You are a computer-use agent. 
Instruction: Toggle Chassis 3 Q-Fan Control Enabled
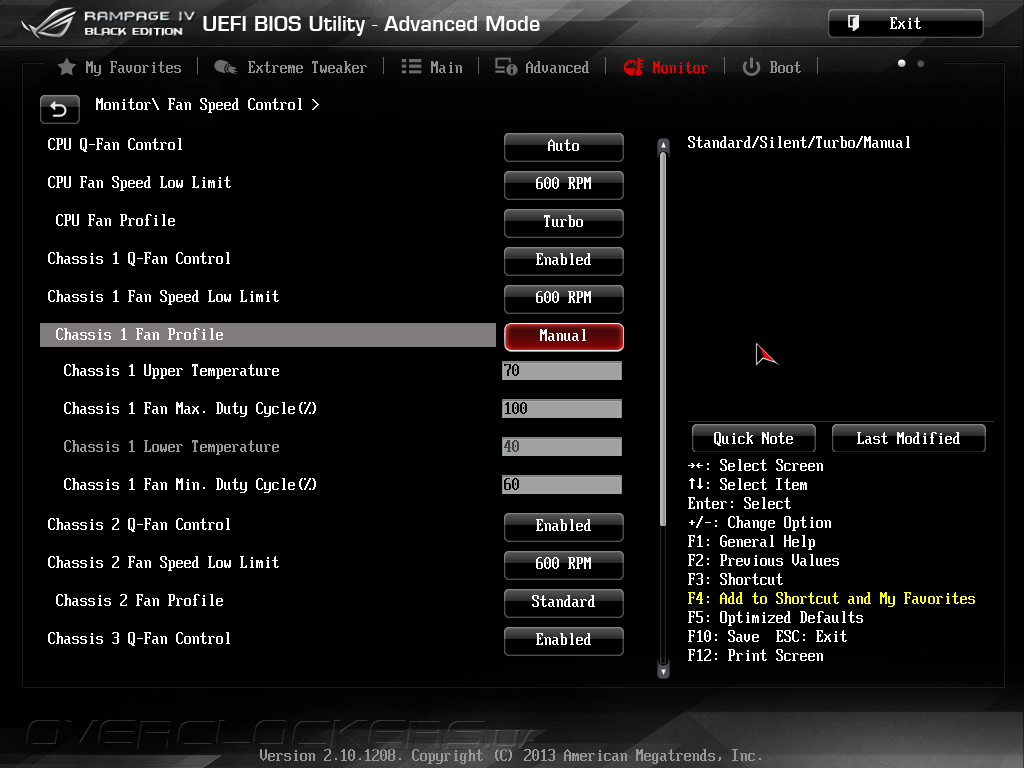[564, 639]
